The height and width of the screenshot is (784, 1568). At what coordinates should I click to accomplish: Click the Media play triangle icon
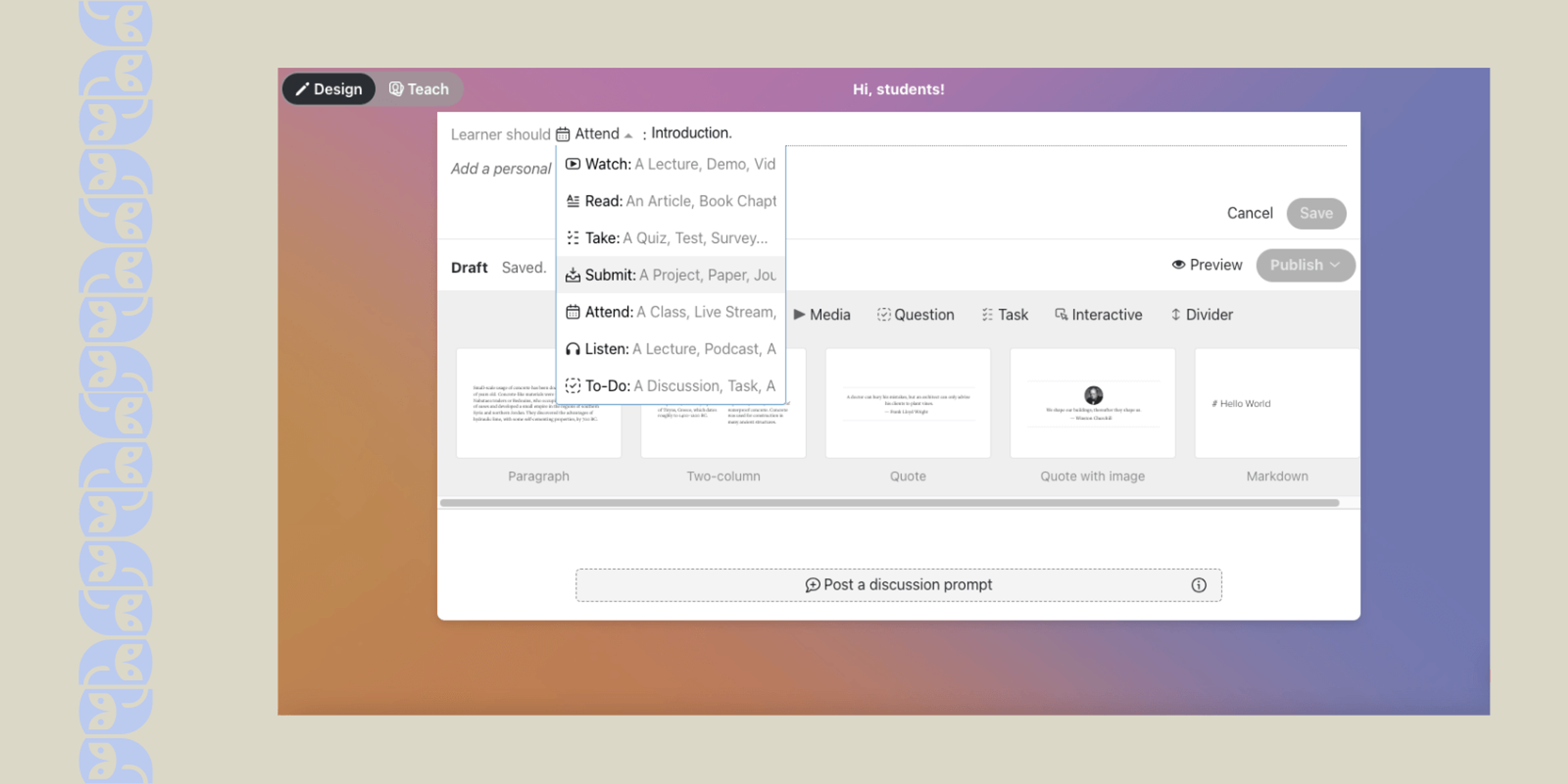point(799,315)
